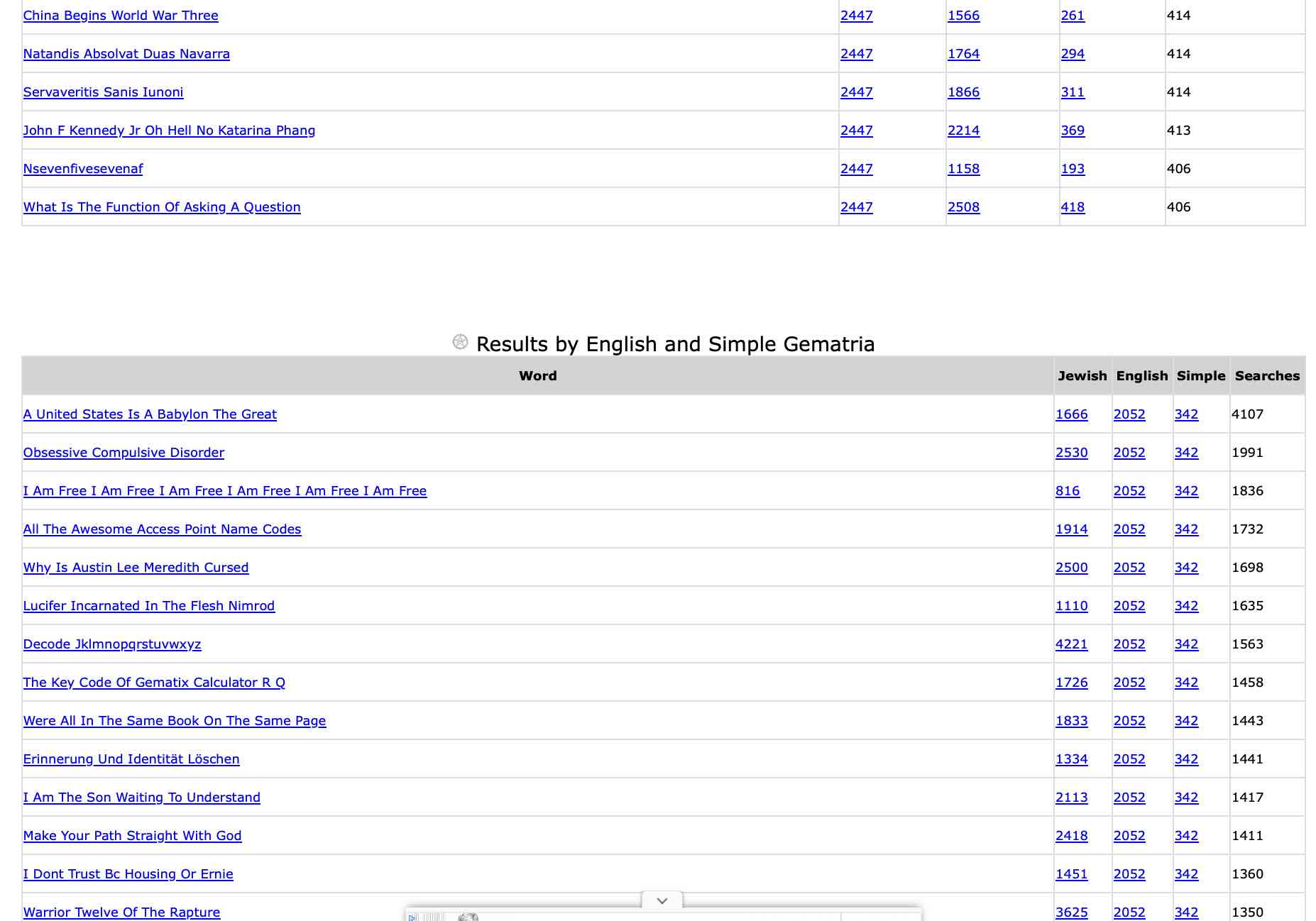Click 2052 in the Make Your Path Straight row

click(1129, 836)
